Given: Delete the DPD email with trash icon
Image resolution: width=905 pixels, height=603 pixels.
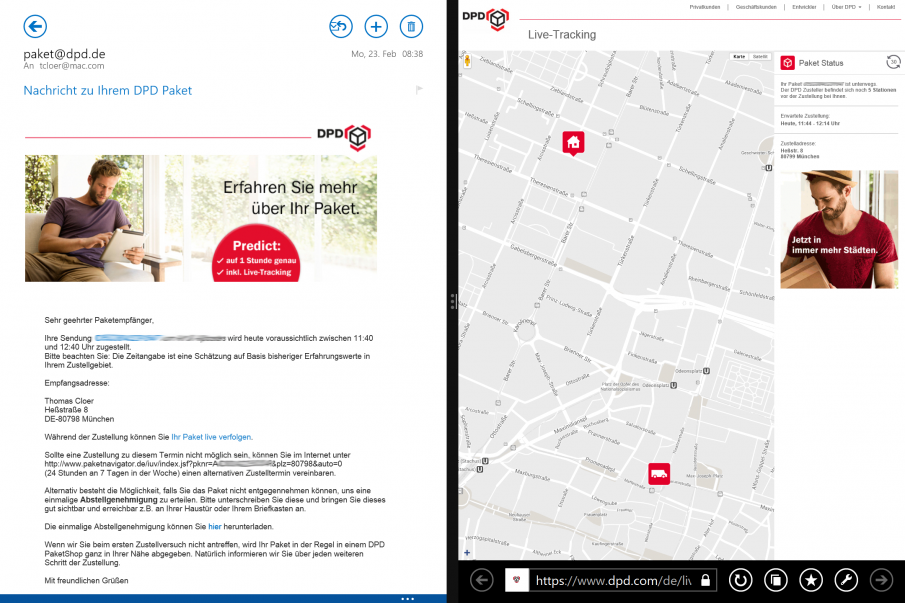Looking at the screenshot, I should (411, 27).
